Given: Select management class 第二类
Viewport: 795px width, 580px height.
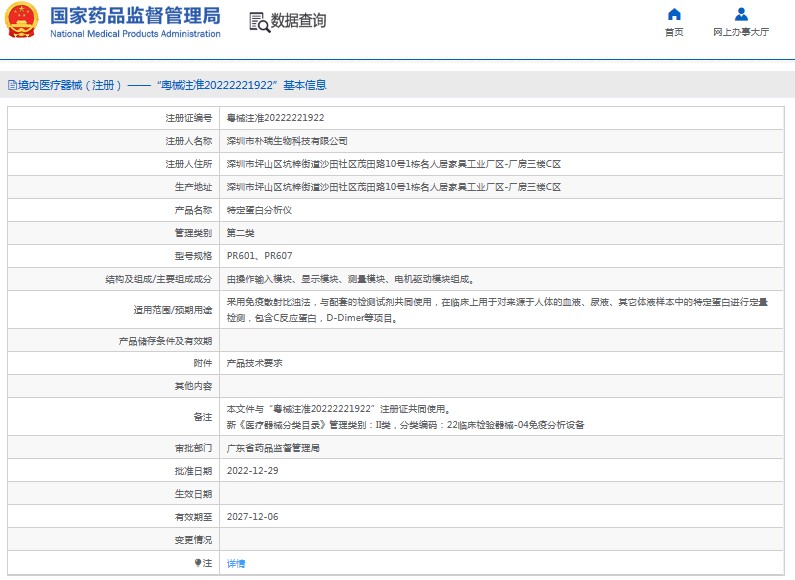Looking at the screenshot, I should pos(240,233).
